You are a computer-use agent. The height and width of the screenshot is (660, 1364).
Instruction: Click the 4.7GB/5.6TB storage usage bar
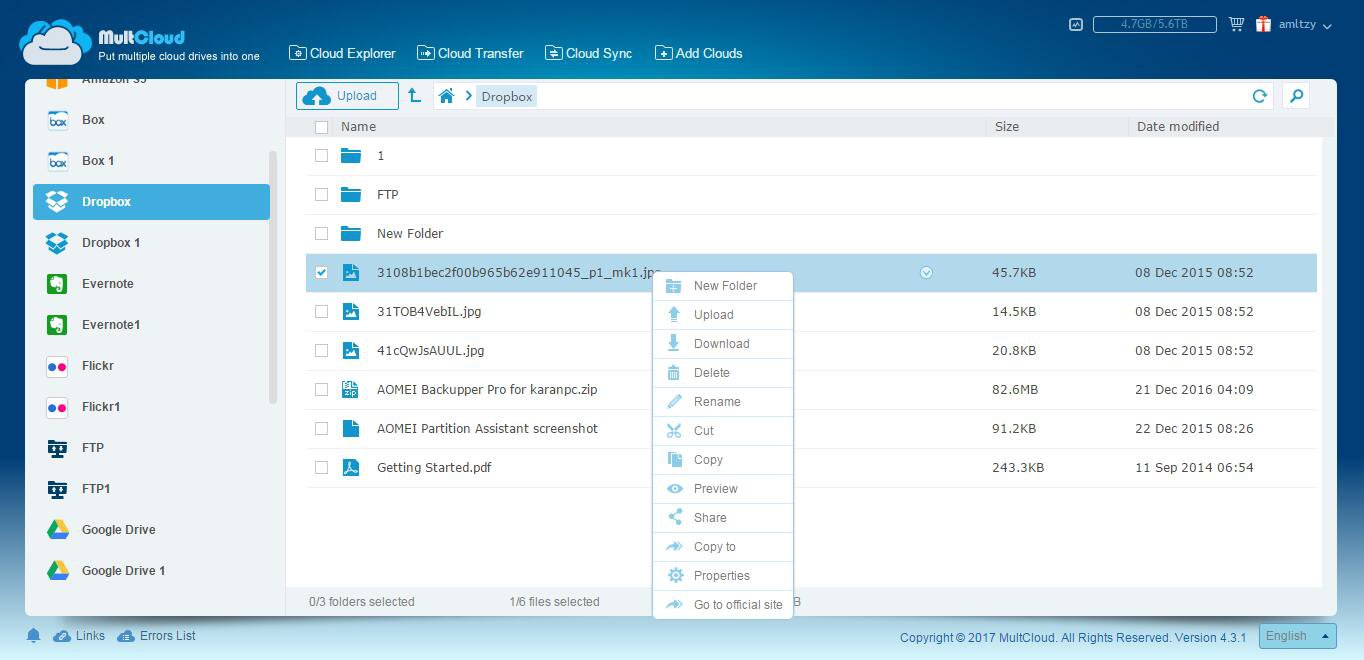click(1154, 24)
